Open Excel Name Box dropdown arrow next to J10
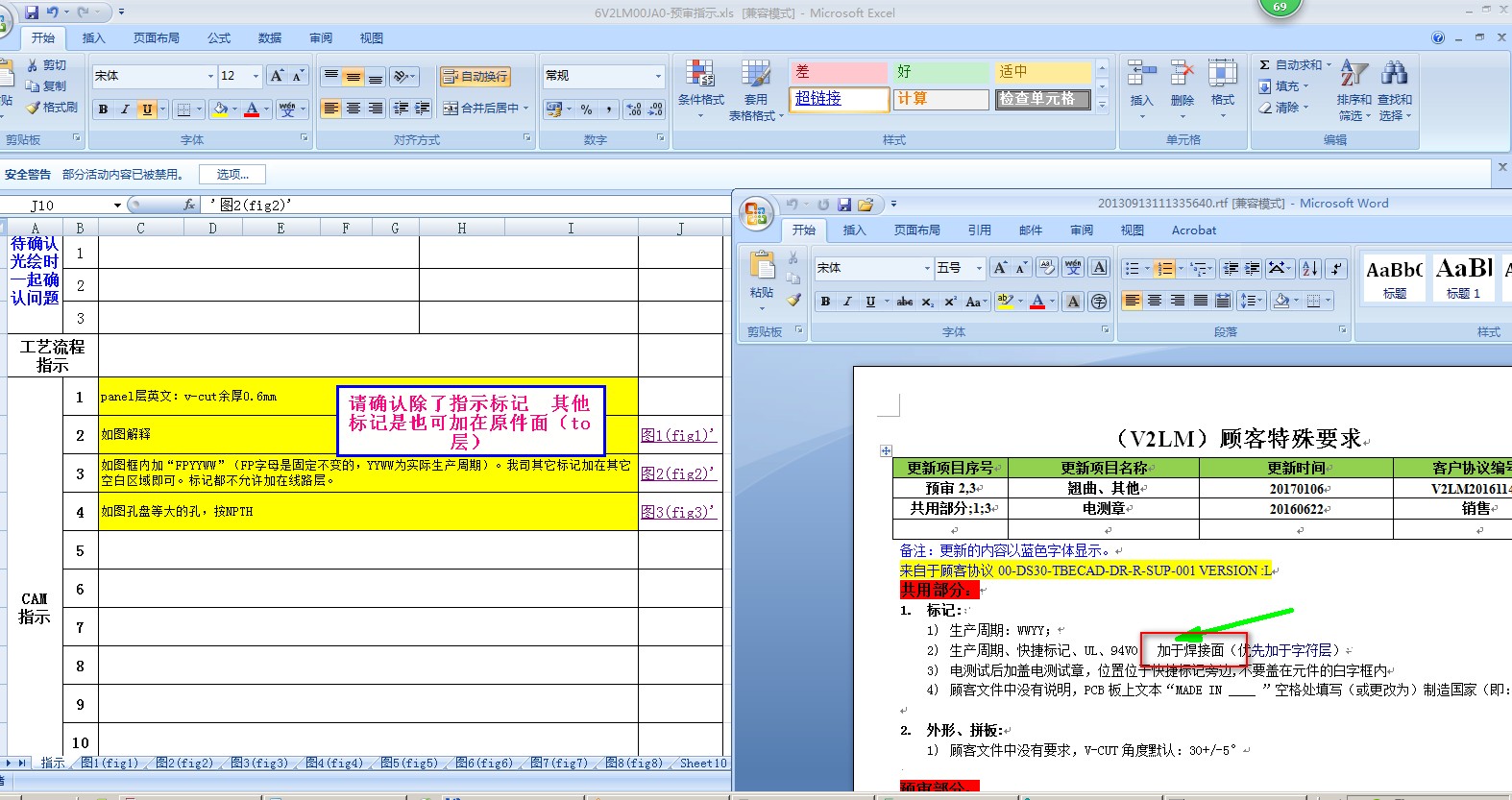This screenshot has width=1512, height=800. click(x=117, y=206)
